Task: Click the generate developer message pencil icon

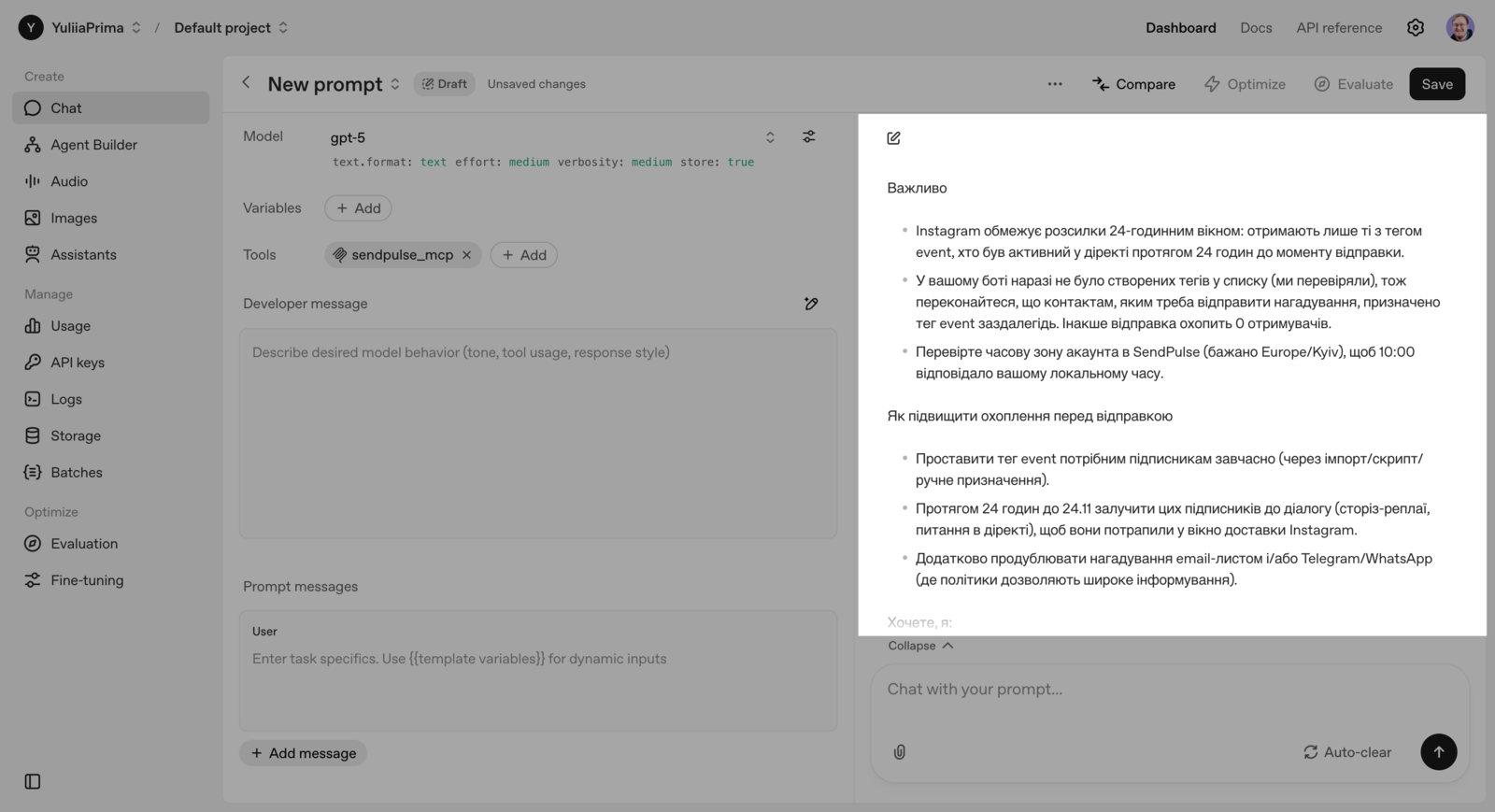Action: click(811, 304)
